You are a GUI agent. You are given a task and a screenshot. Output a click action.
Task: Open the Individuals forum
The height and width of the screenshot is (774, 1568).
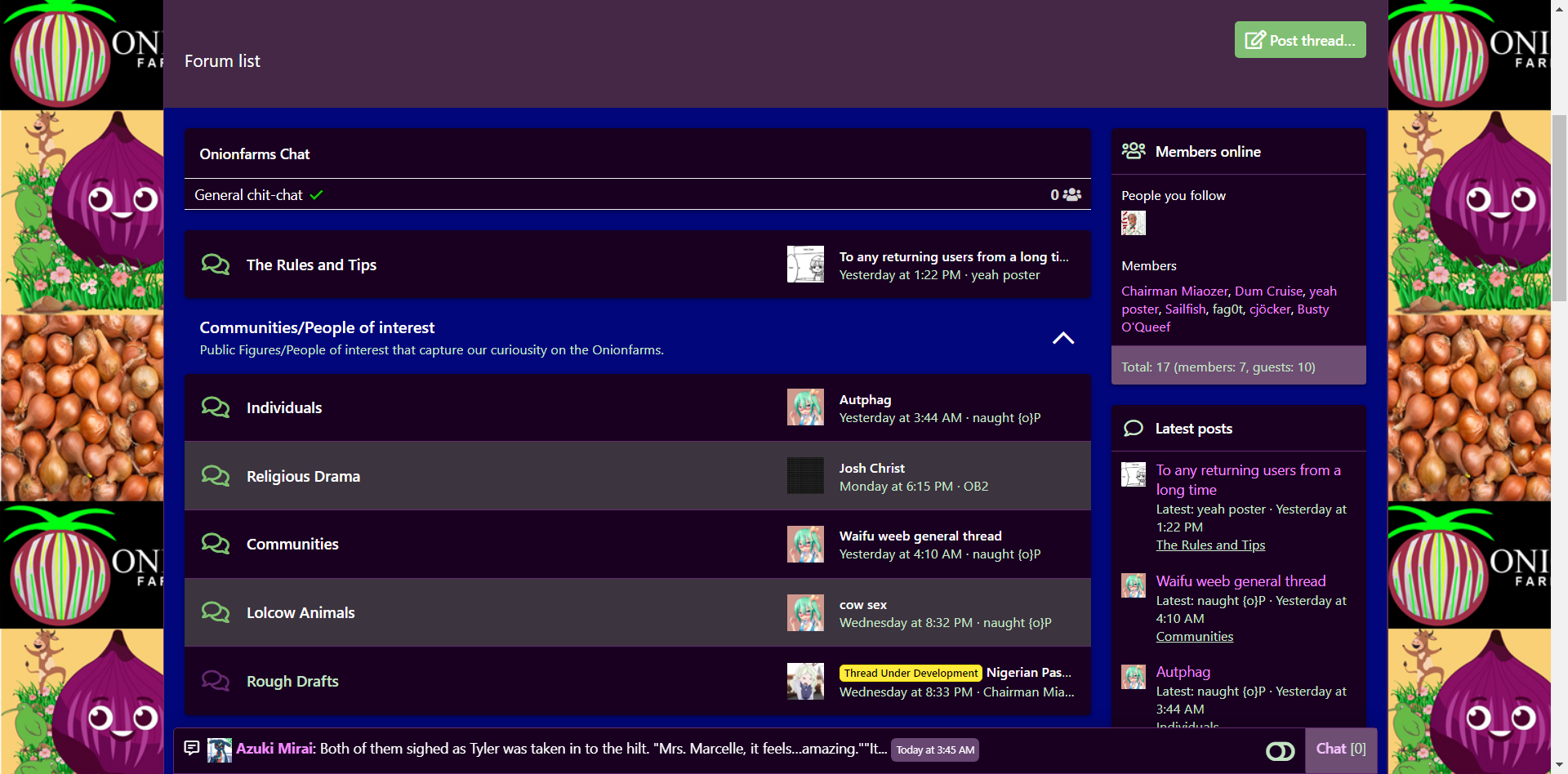[x=284, y=408]
